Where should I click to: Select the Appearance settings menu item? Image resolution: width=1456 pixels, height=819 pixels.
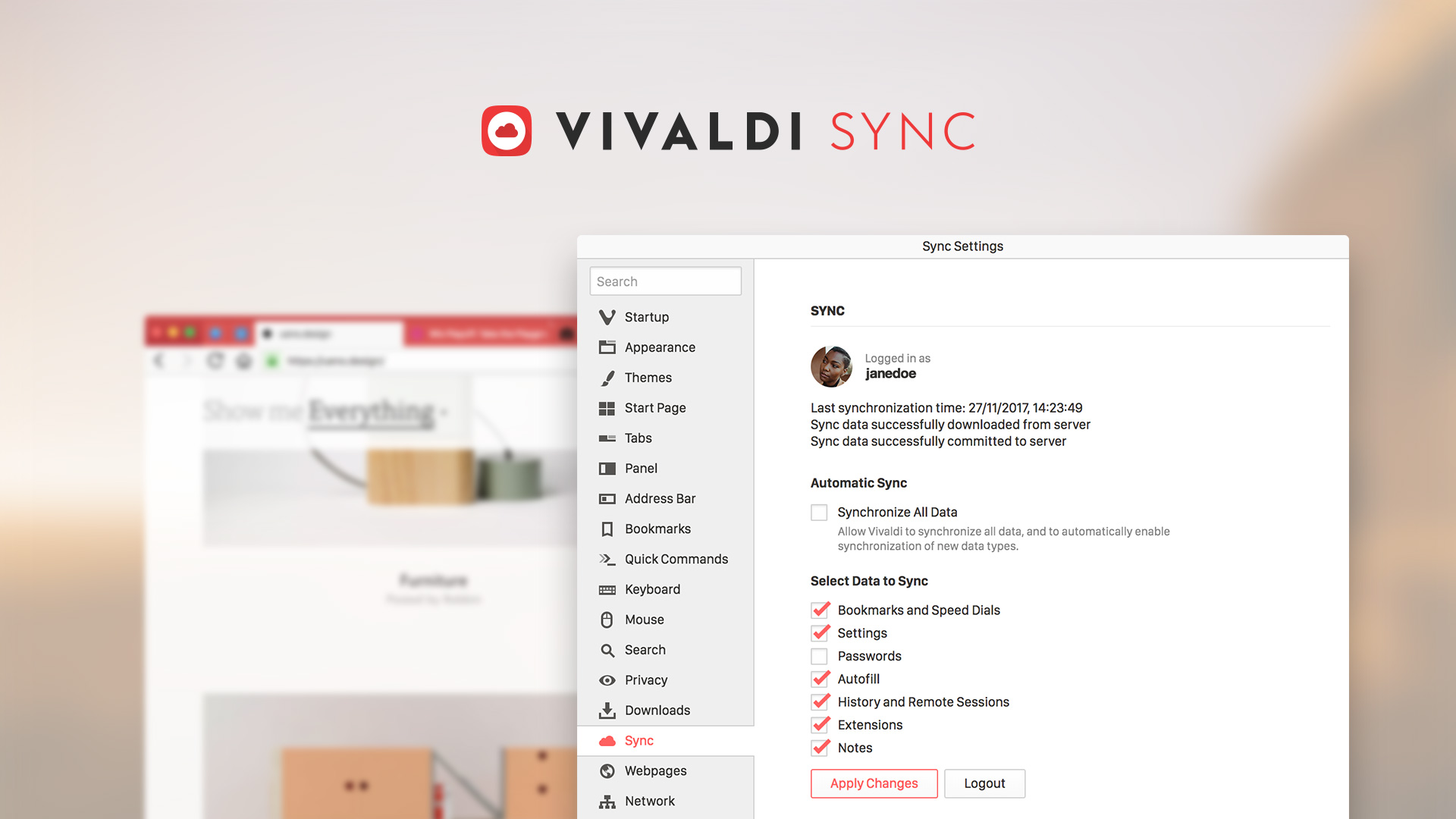[x=659, y=347]
